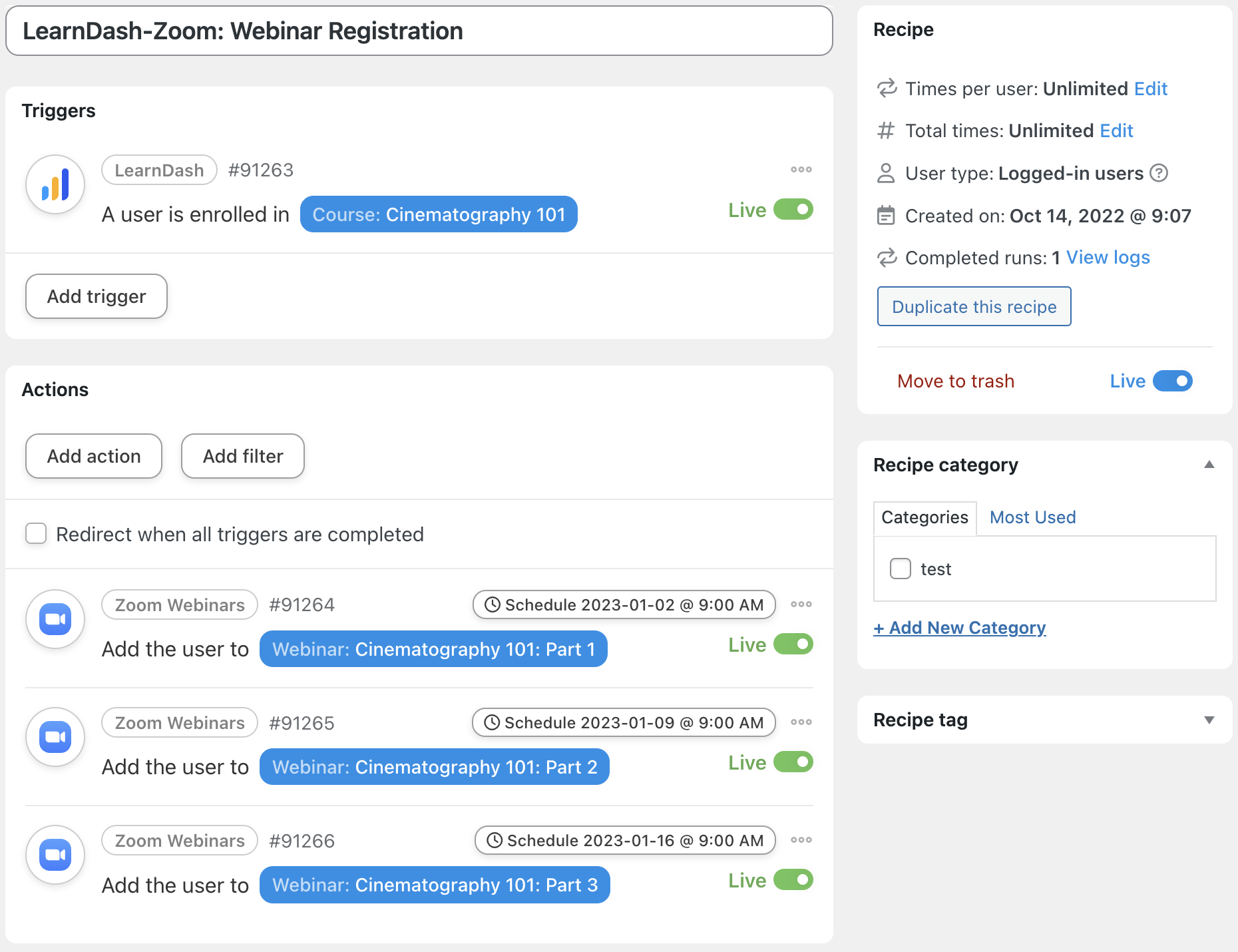Check Redirect when all triggers are completed

(36, 534)
